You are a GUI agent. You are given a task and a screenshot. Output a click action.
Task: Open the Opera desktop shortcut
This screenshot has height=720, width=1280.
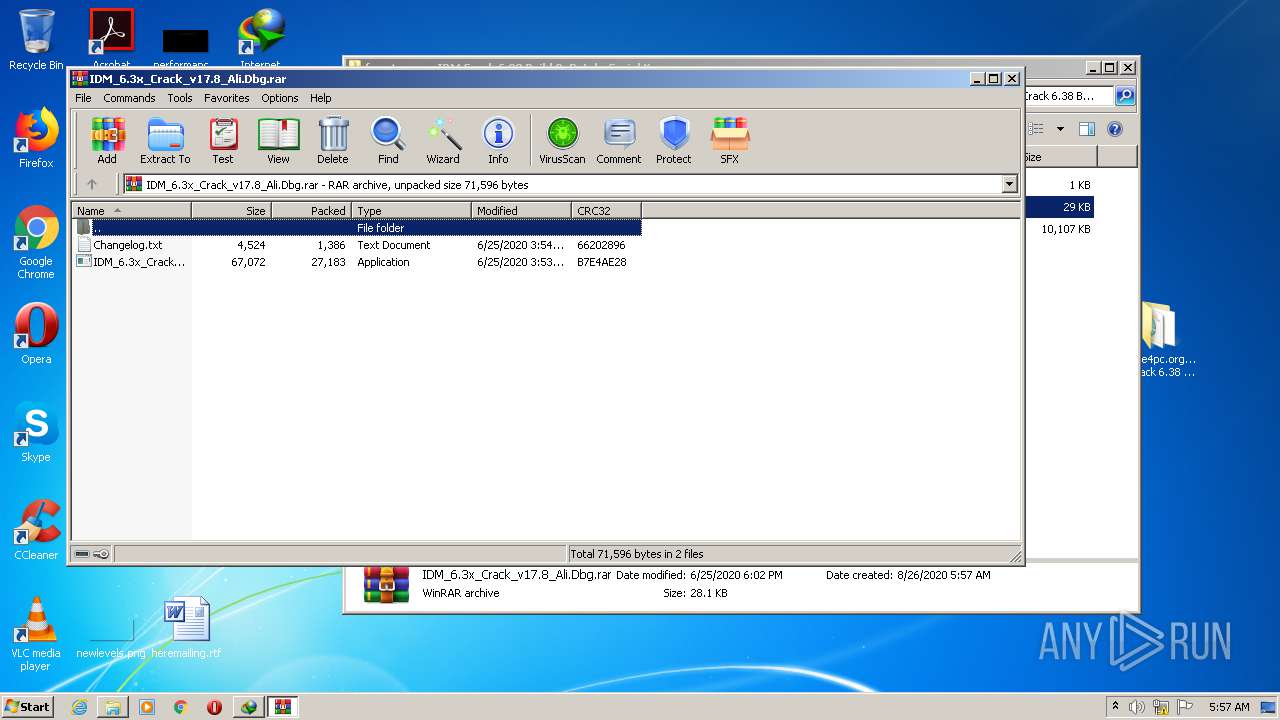pyautogui.click(x=36, y=334)
